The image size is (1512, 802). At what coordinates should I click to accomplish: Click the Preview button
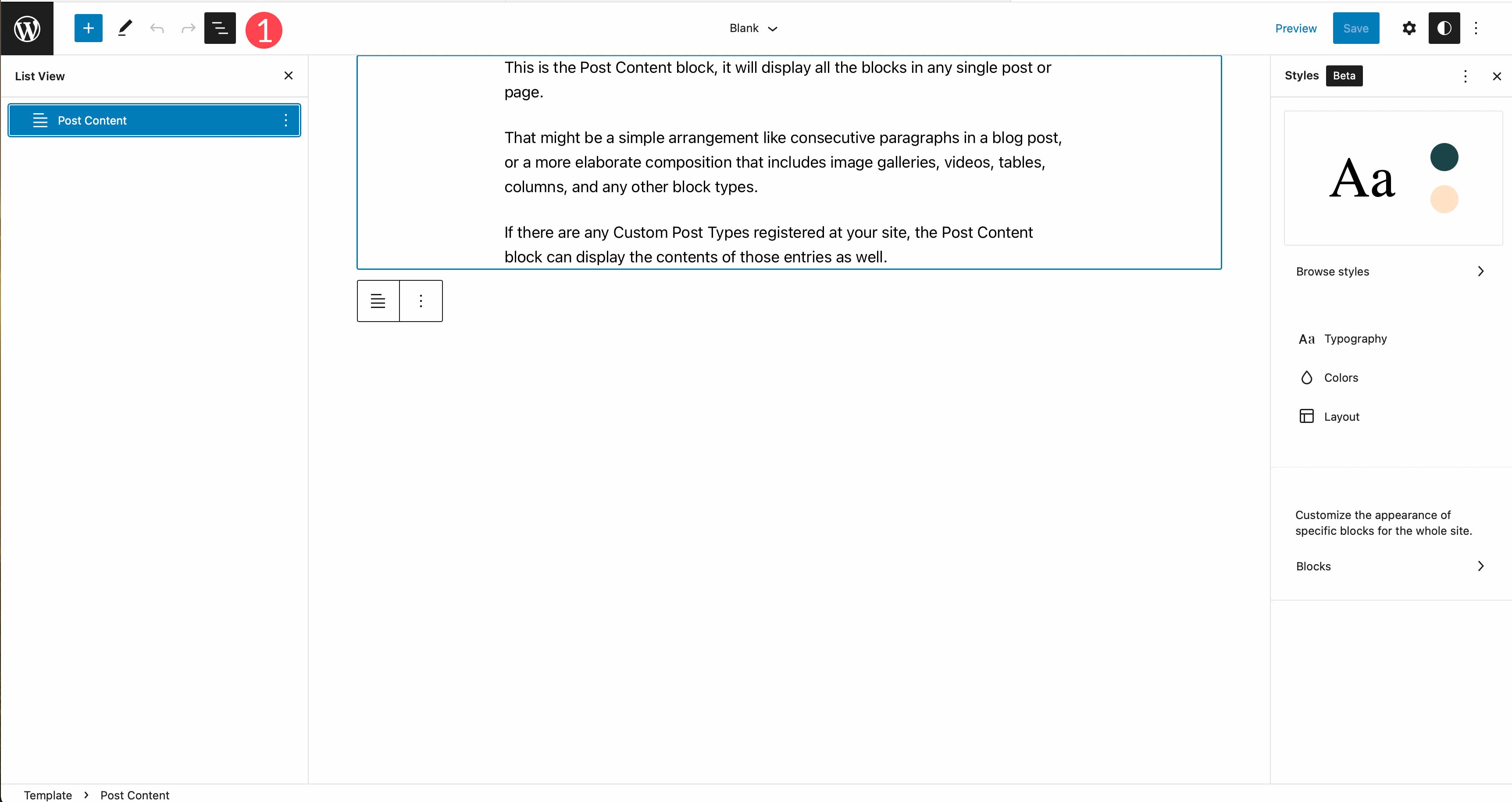click(1295, 28)
